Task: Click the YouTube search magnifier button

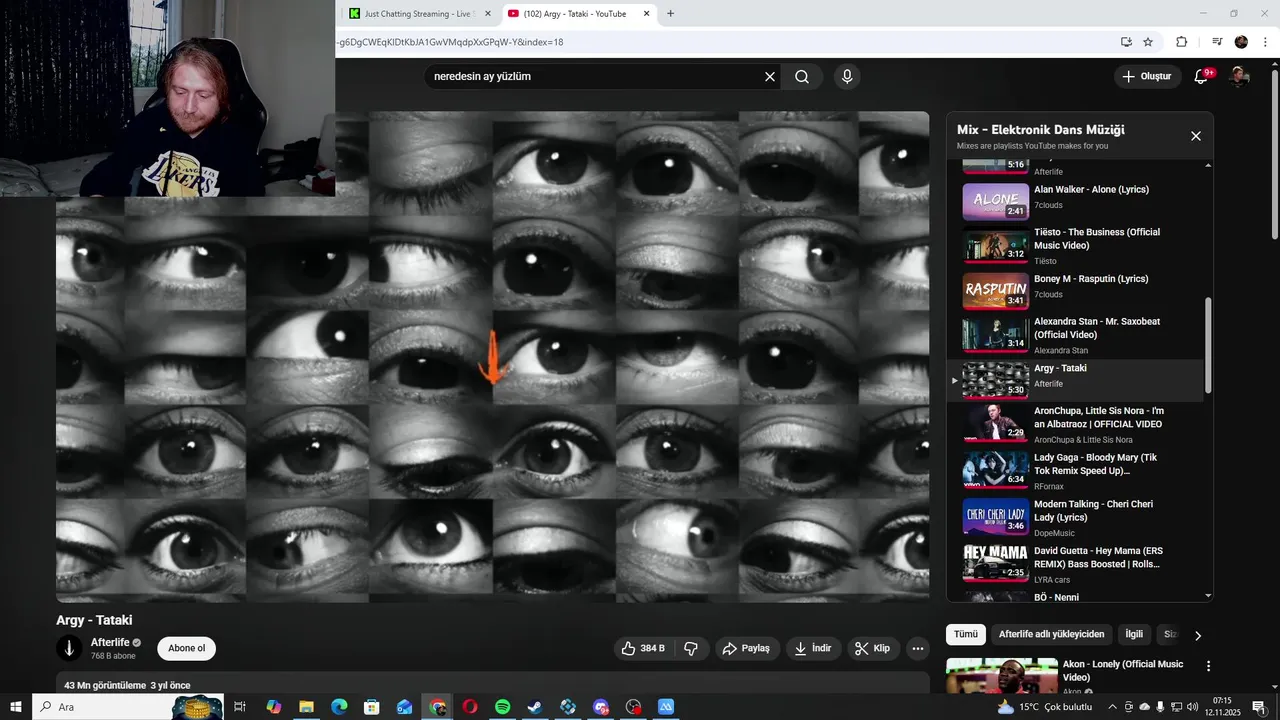Action: pos(802,77)
